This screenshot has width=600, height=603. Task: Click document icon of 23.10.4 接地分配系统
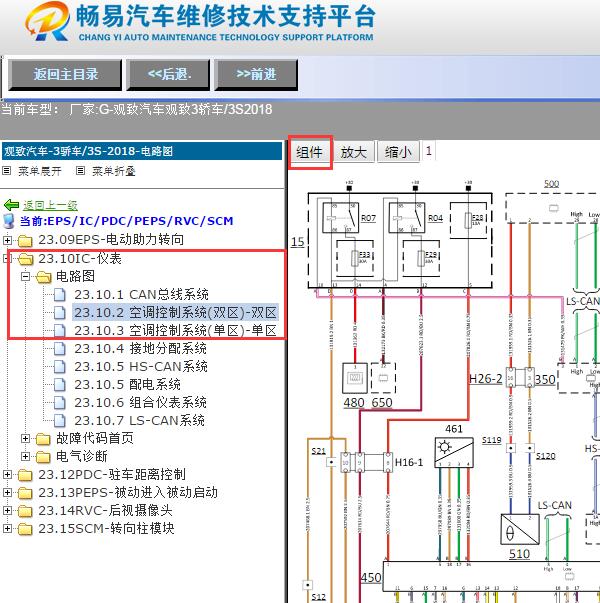[60, 349]
